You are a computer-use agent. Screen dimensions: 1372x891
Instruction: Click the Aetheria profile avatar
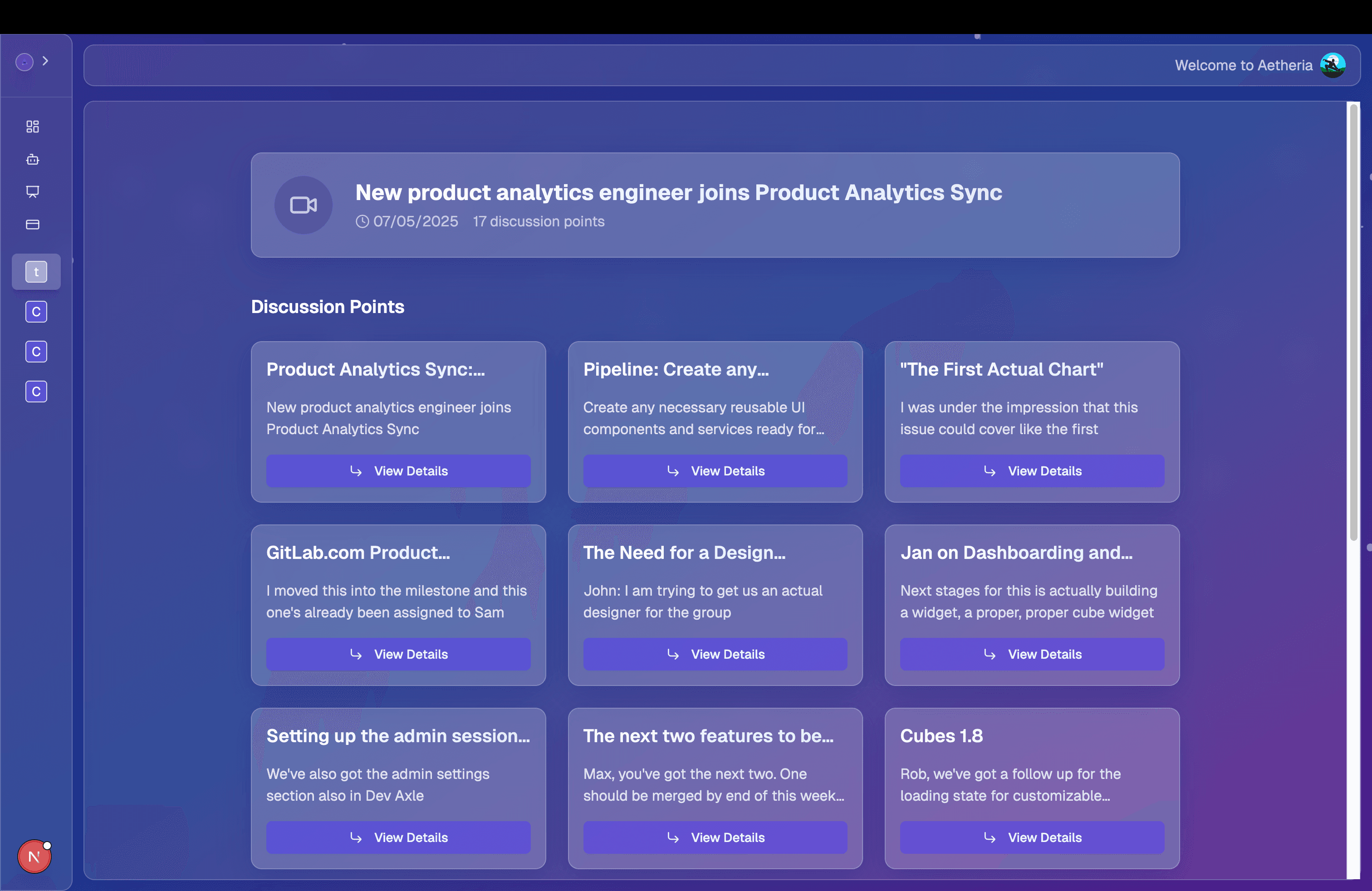coord(1332,64)
